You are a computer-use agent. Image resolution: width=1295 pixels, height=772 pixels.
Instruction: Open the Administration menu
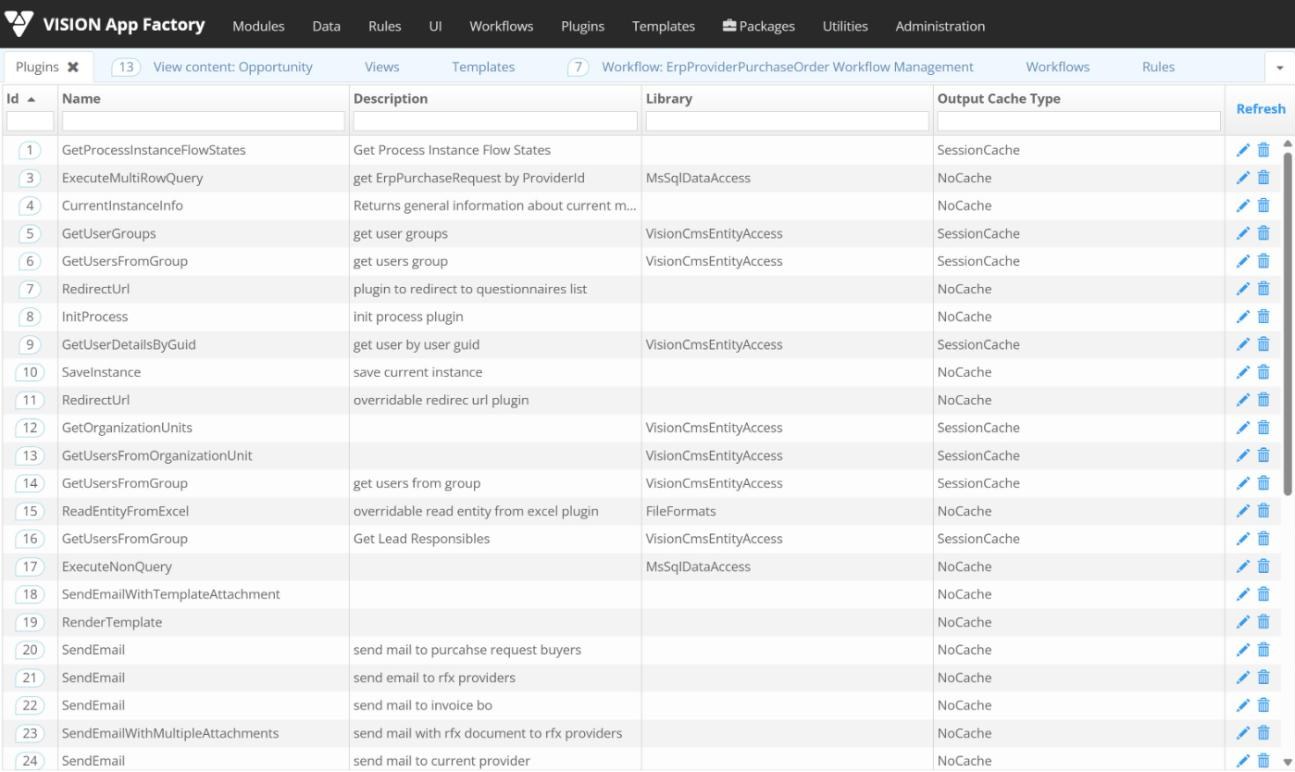click(940, 26)
